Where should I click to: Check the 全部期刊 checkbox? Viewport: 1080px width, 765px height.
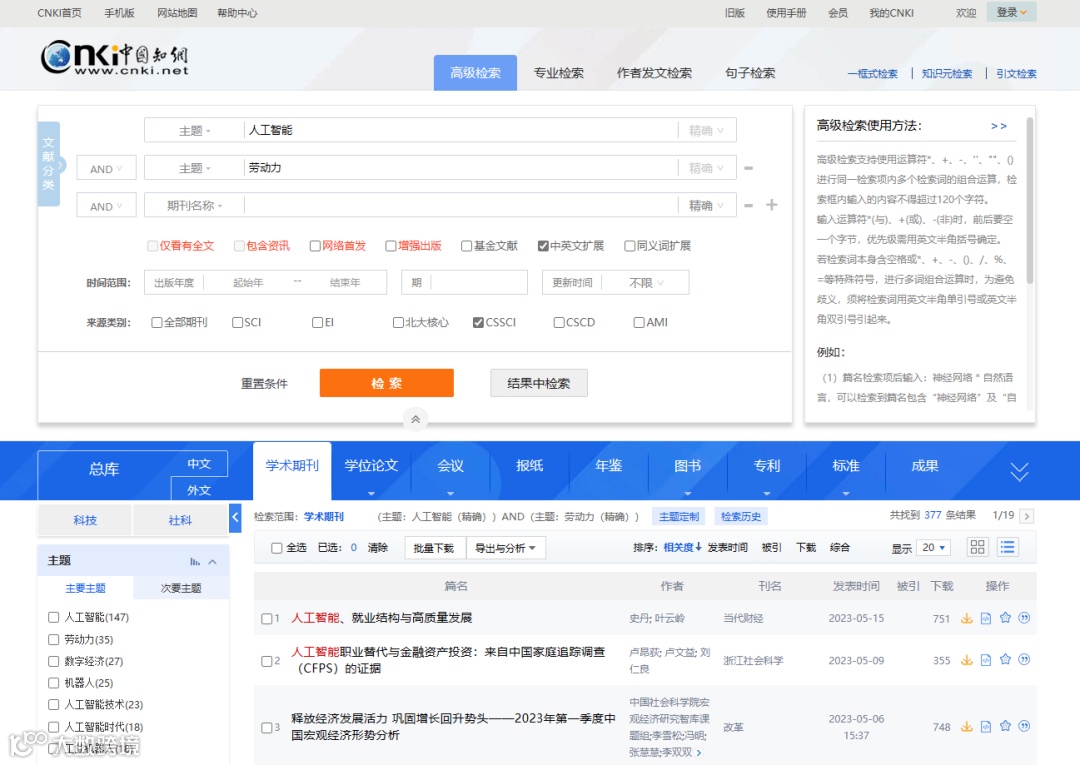pos(157,322)
